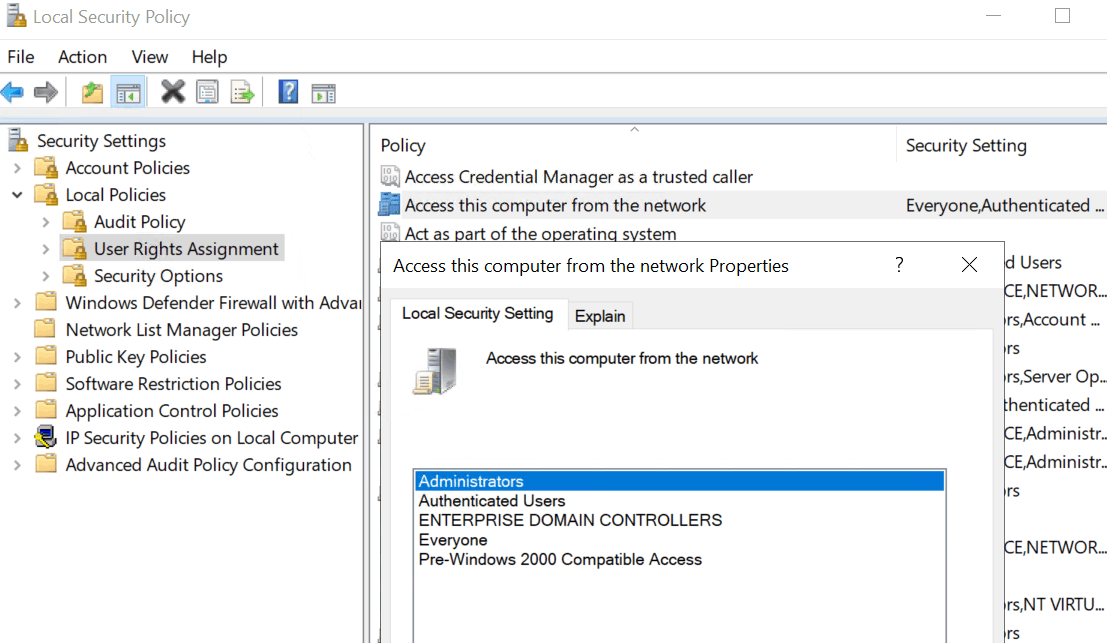Image resolution: width=1107 pixels, height=643 pixels.
Task: Open the File menu
Action: click(21, 56)
